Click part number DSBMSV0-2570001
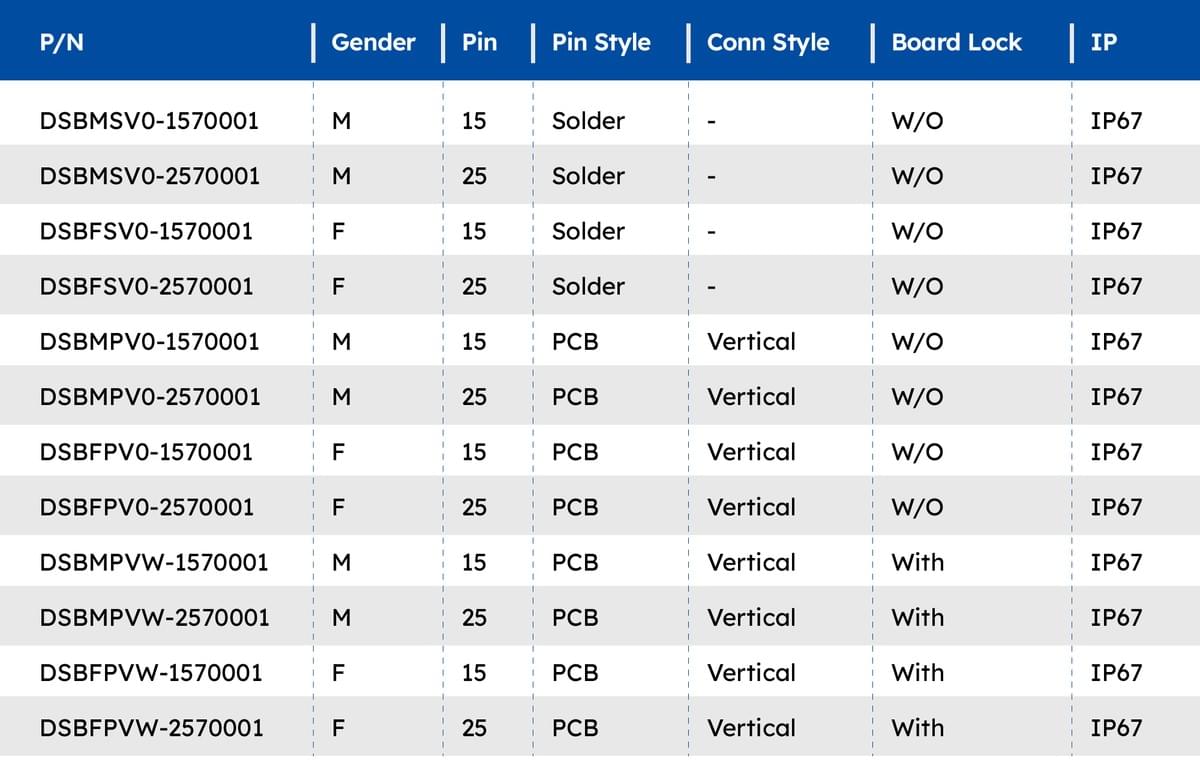This screenshot has height=780, width=1200. pos(149,176)
